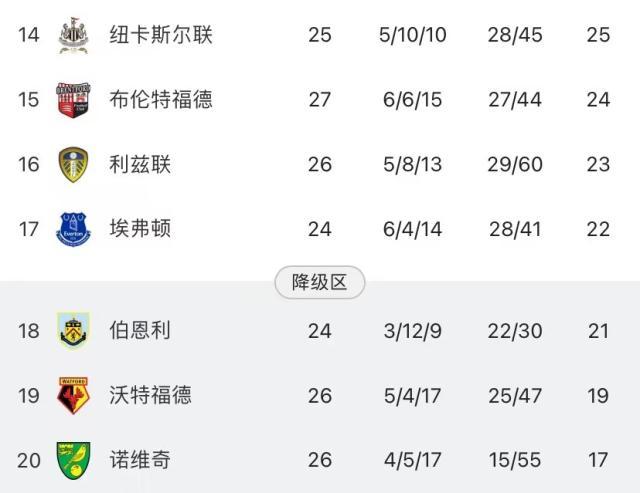Select rank number 20 in the table
The height and width of the screenshot is (493, 640).
tap(29, 460)
